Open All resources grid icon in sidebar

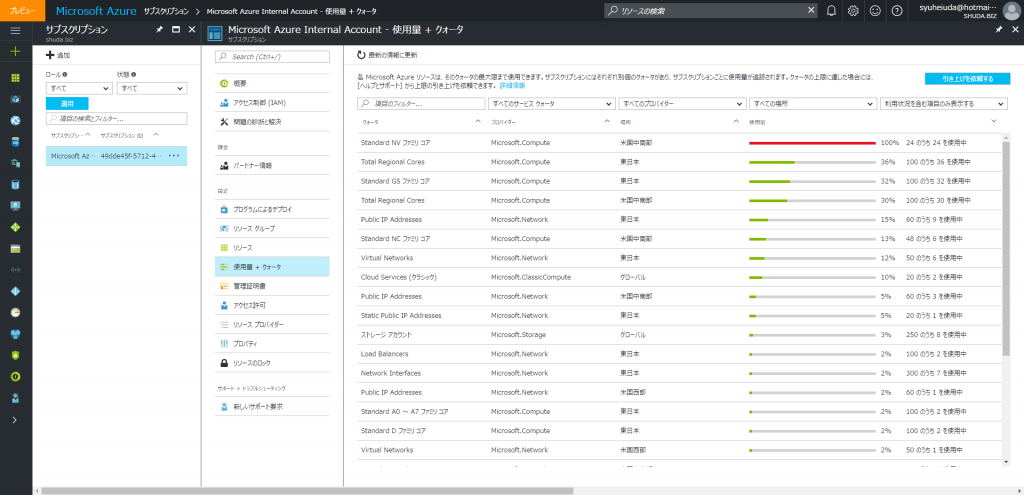pos(16,78)
